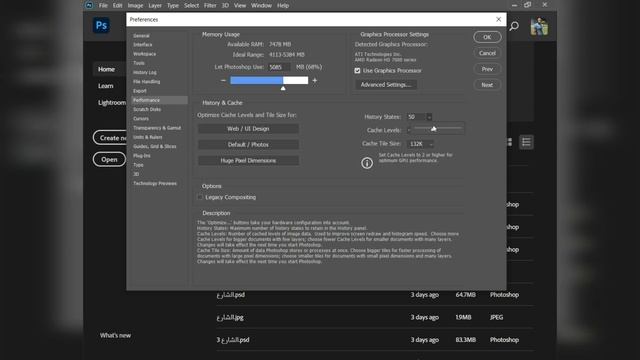The width and height of the screenshot is (640, 360).
Task: Open the Layer menu
Action: click(x=155, y=5)
